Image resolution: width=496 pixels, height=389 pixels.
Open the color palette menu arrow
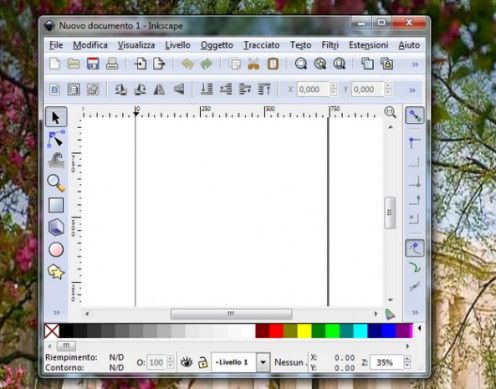tap(419, 328)
